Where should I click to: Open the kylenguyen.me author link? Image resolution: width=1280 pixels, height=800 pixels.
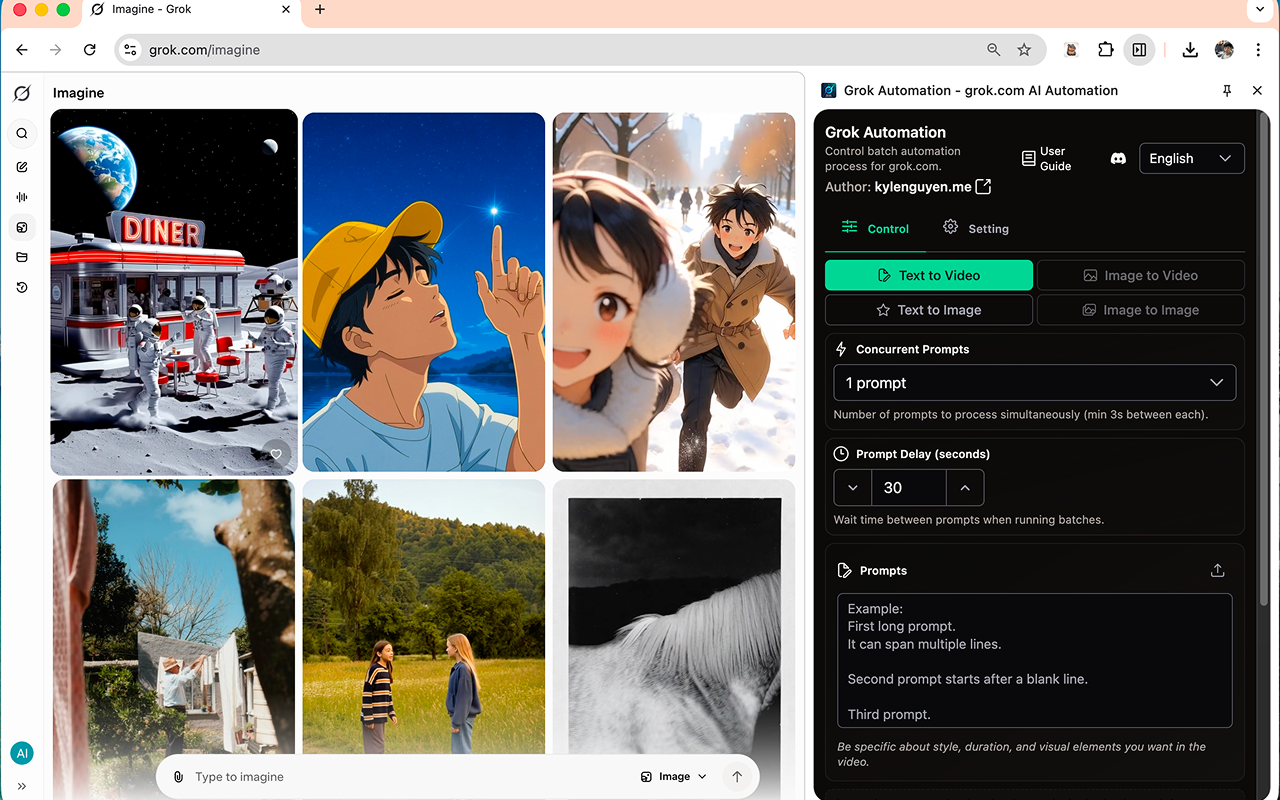coord(931,187)
